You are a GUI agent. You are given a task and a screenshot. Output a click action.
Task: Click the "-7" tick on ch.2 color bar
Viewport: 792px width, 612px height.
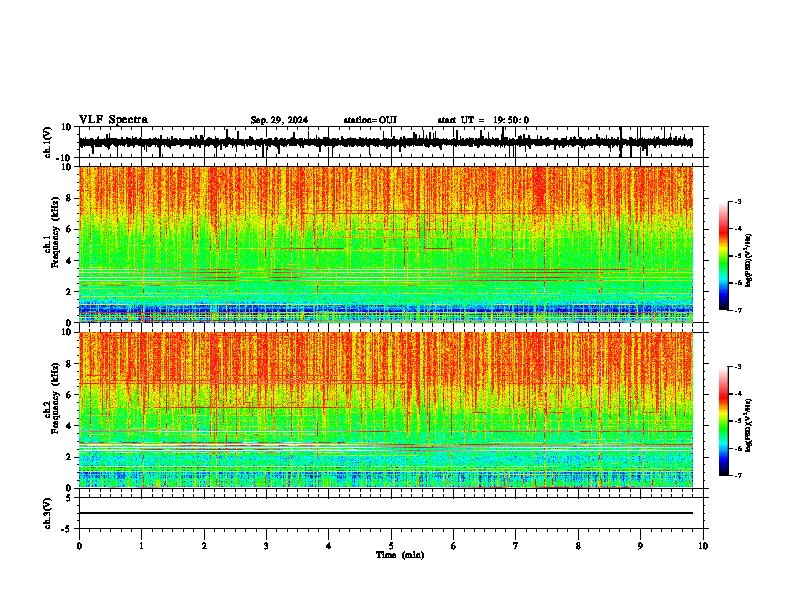click(x=737, y=475)
